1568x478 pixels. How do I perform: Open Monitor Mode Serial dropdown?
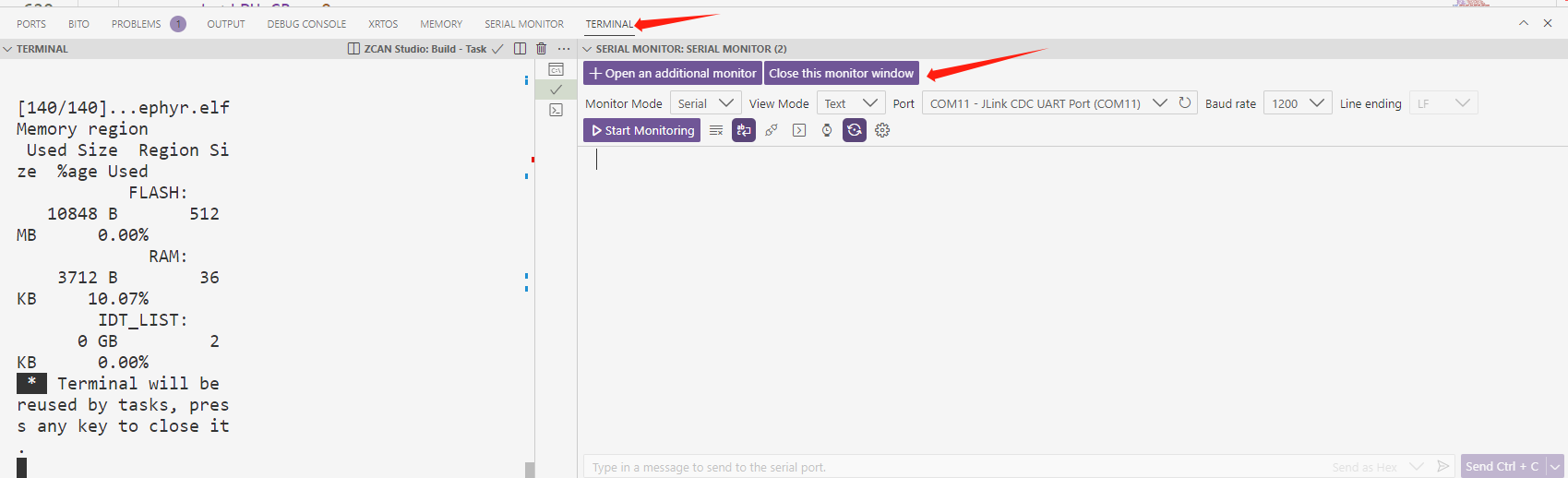pos(705,103)
